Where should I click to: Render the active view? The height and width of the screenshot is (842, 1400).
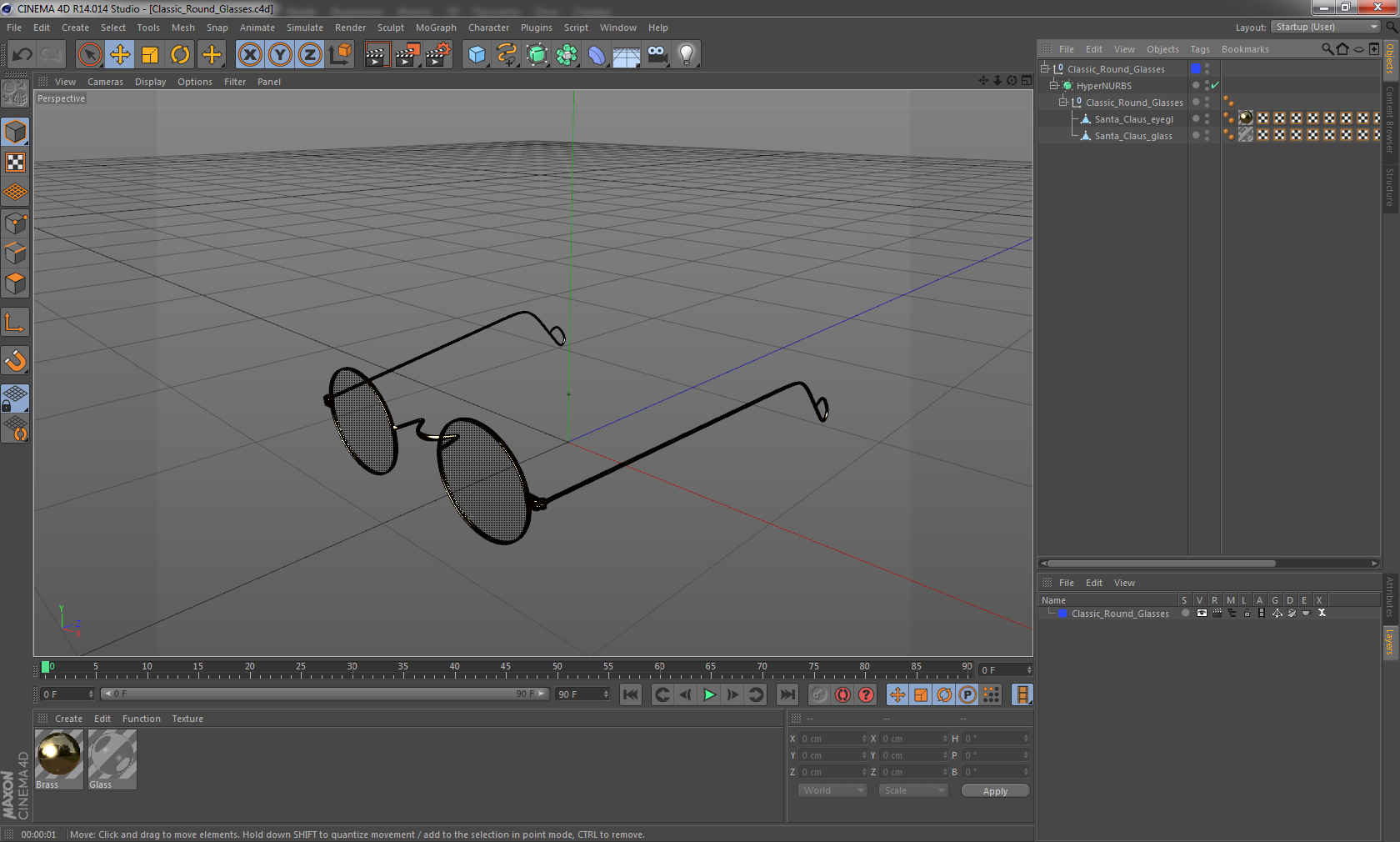(377, 55)
